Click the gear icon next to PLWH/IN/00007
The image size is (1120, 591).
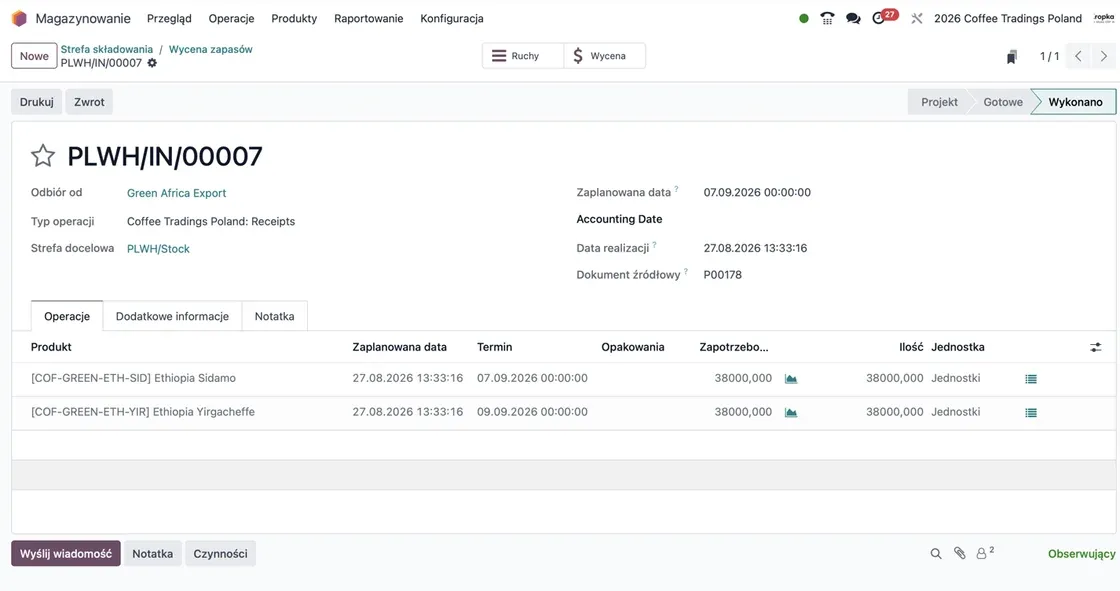pyautogui.click(x=152, y=63)
